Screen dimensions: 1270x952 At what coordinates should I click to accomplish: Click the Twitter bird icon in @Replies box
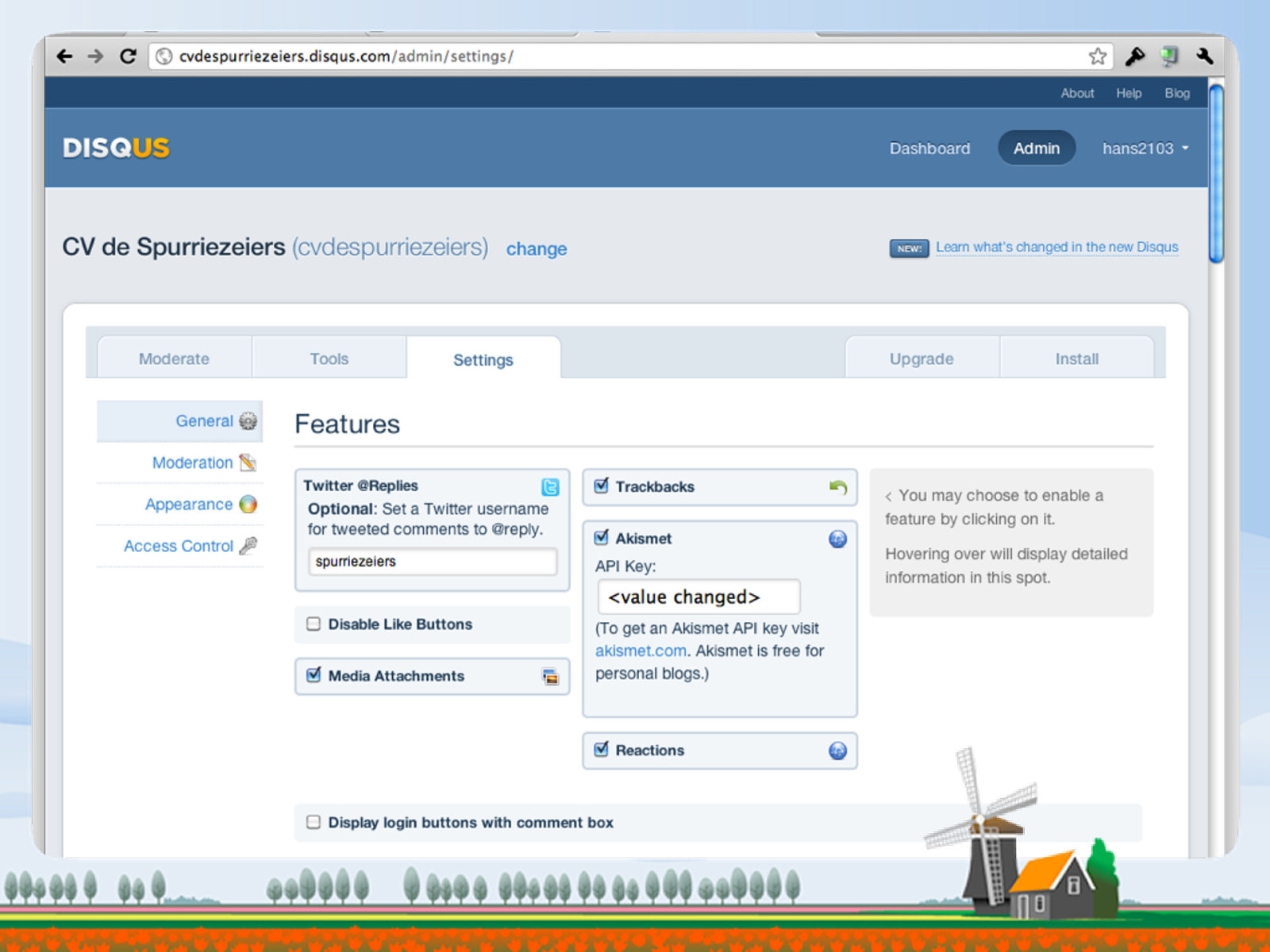(x=550, y=487)
